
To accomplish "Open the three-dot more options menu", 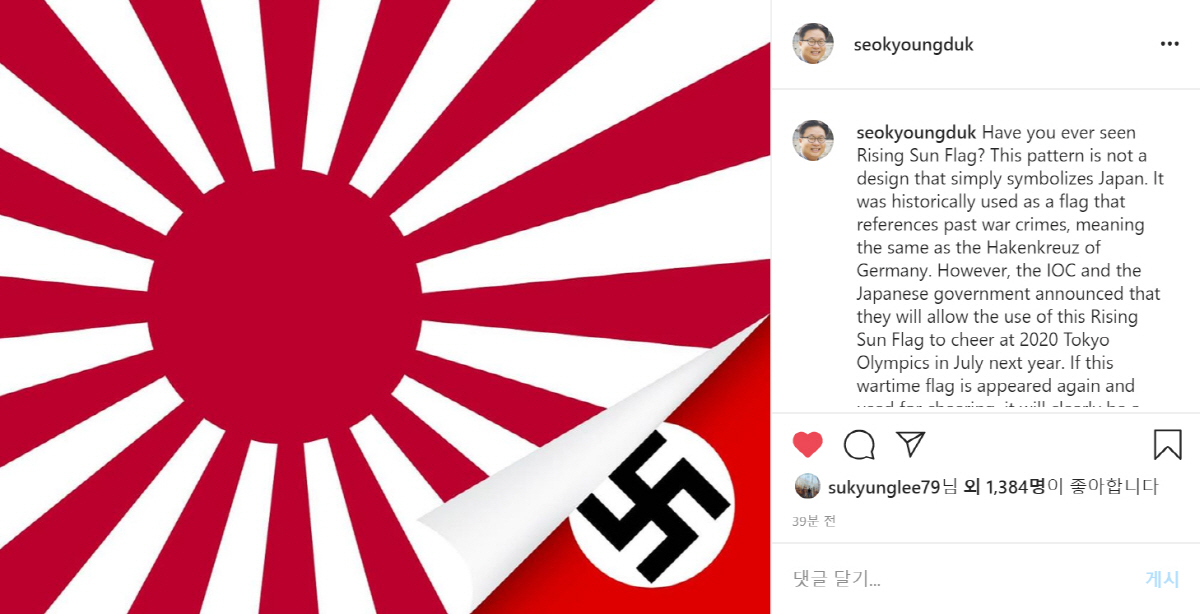I will (x=1169, y=45).
